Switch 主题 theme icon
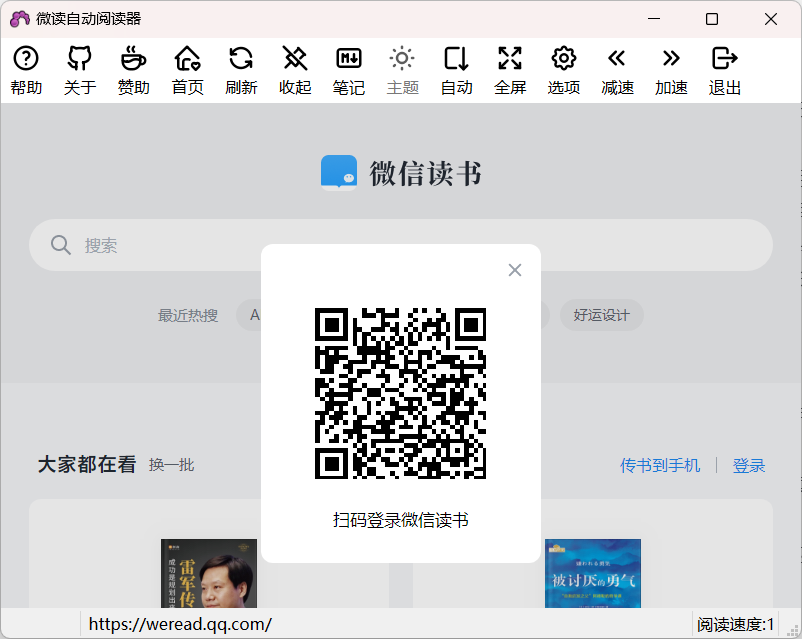The width and height of the screenshot is (802, 639). point(402,68)
